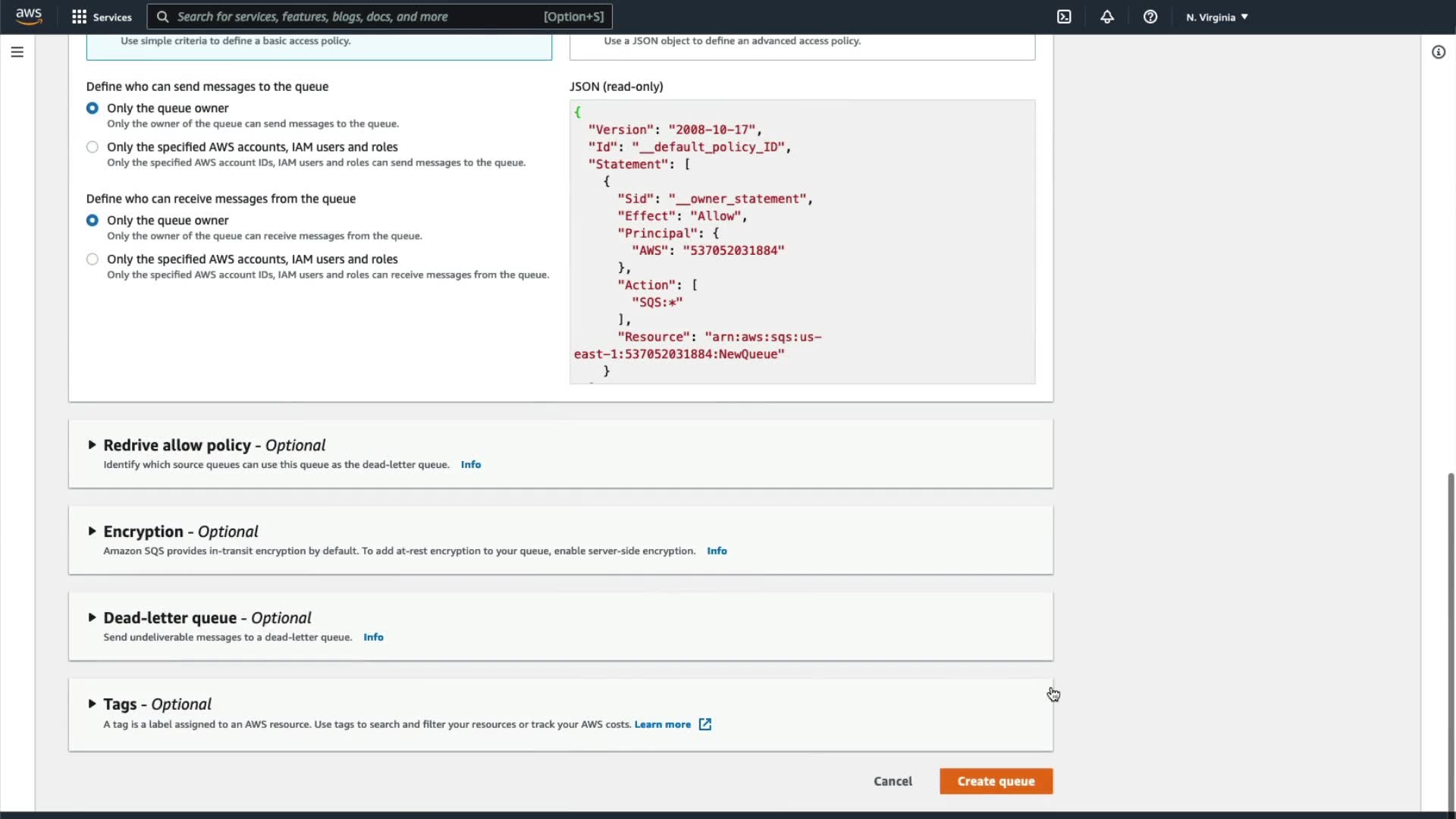Click the external link icon beside Learn more
Viewport: 1456px width, 819px height.
point(705,724)
